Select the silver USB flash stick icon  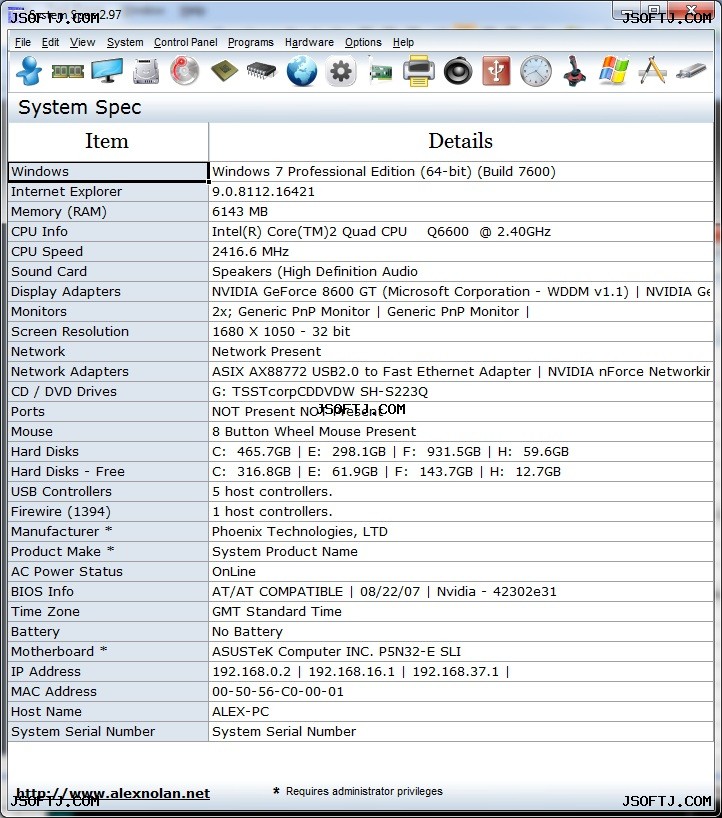click(691, 71)
